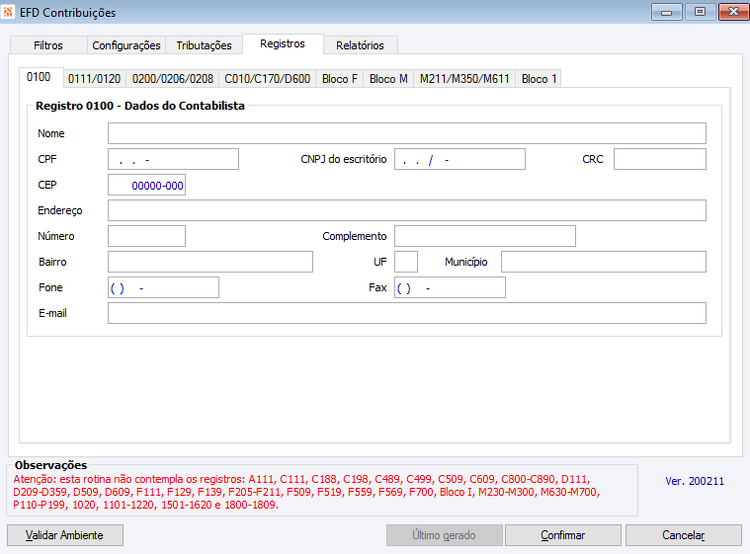Open the C010/C170/D600 sub-tab
Image resolution: width=750 pixels, height=554 pixels.
(267, 79)
